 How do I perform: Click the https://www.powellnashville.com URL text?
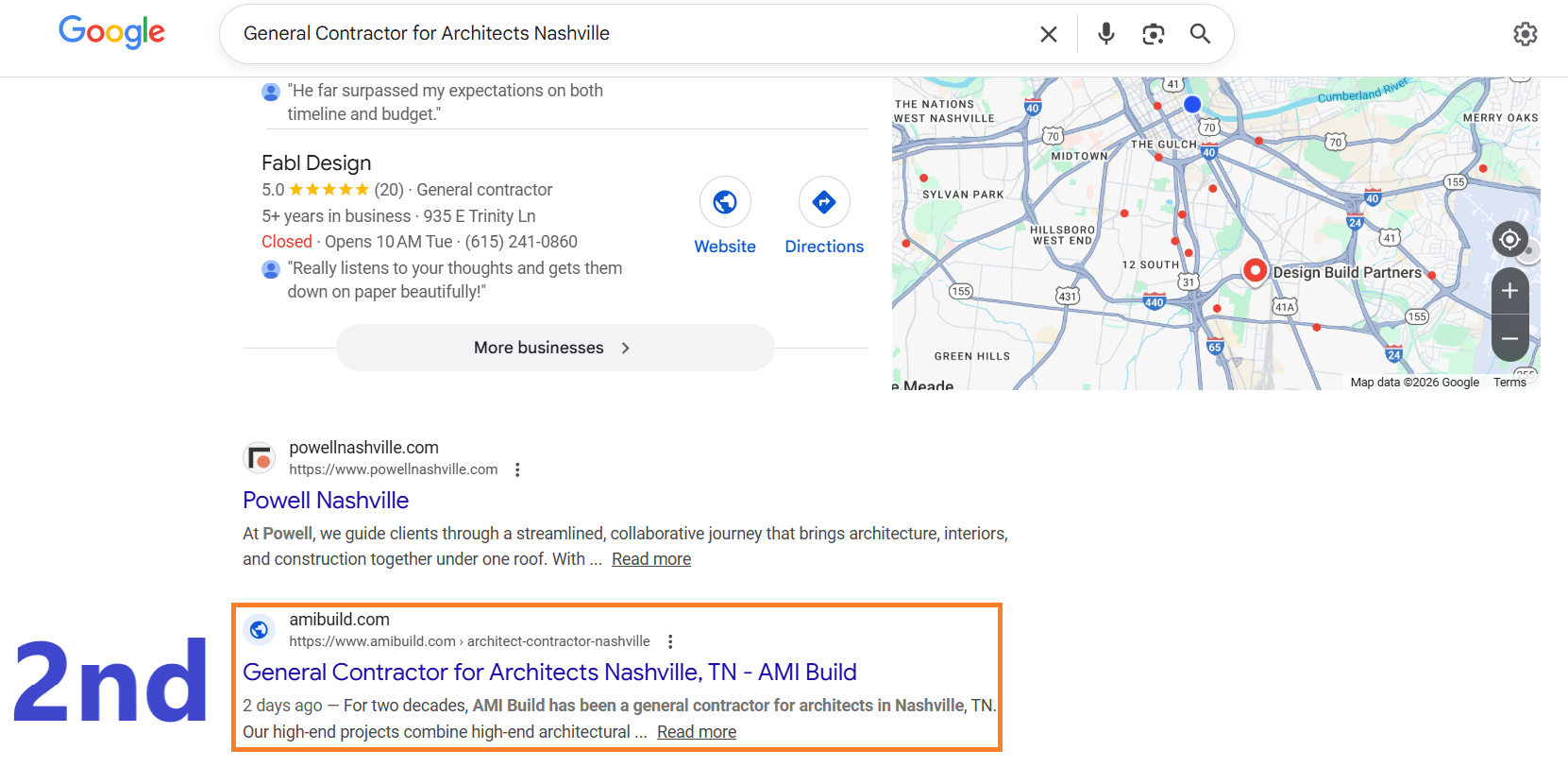[394, 469]
